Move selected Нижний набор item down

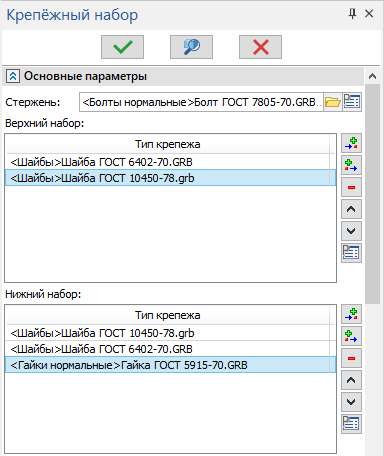(x=351, y=402)
